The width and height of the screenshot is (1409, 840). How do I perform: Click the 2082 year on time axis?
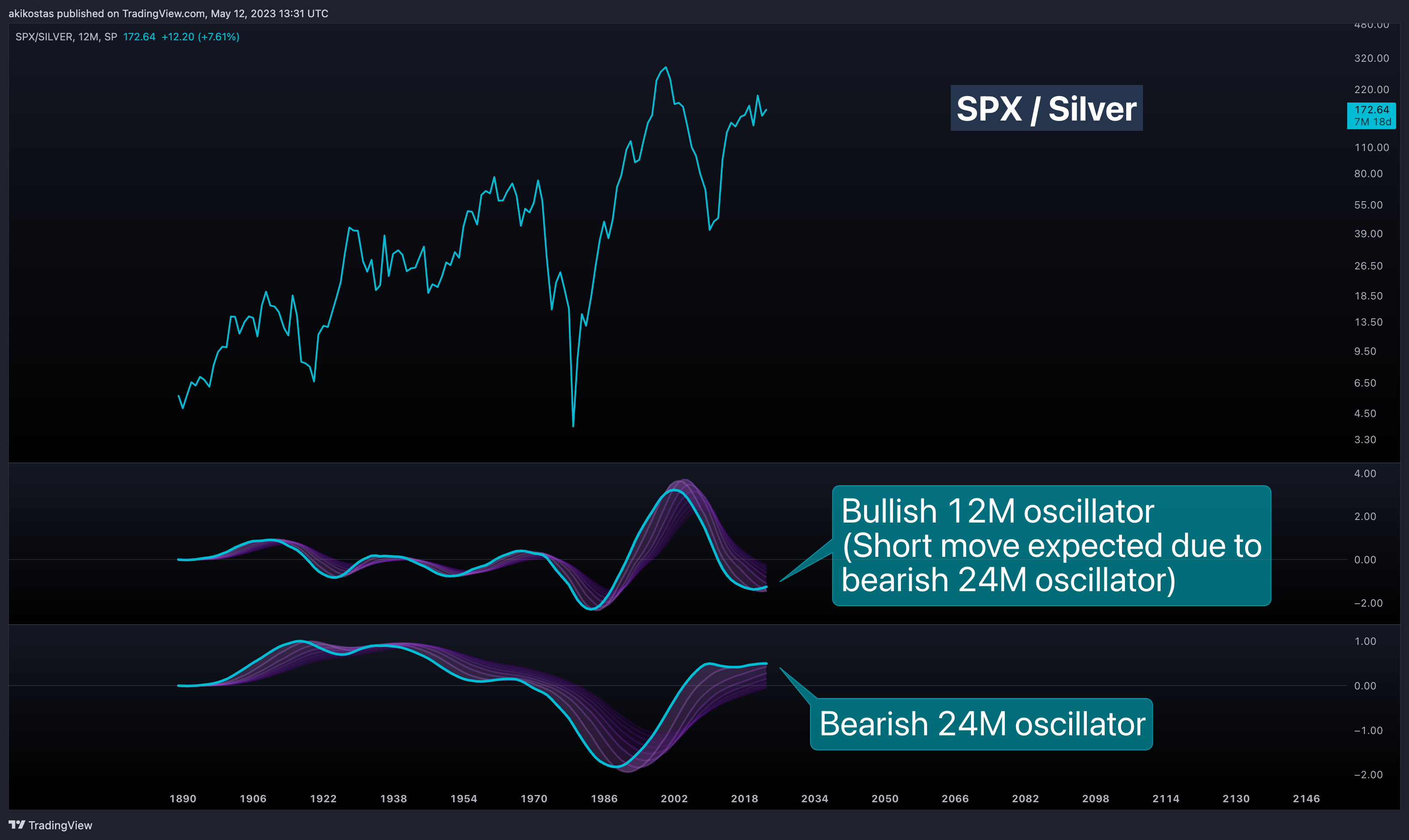pos(1025,799)
